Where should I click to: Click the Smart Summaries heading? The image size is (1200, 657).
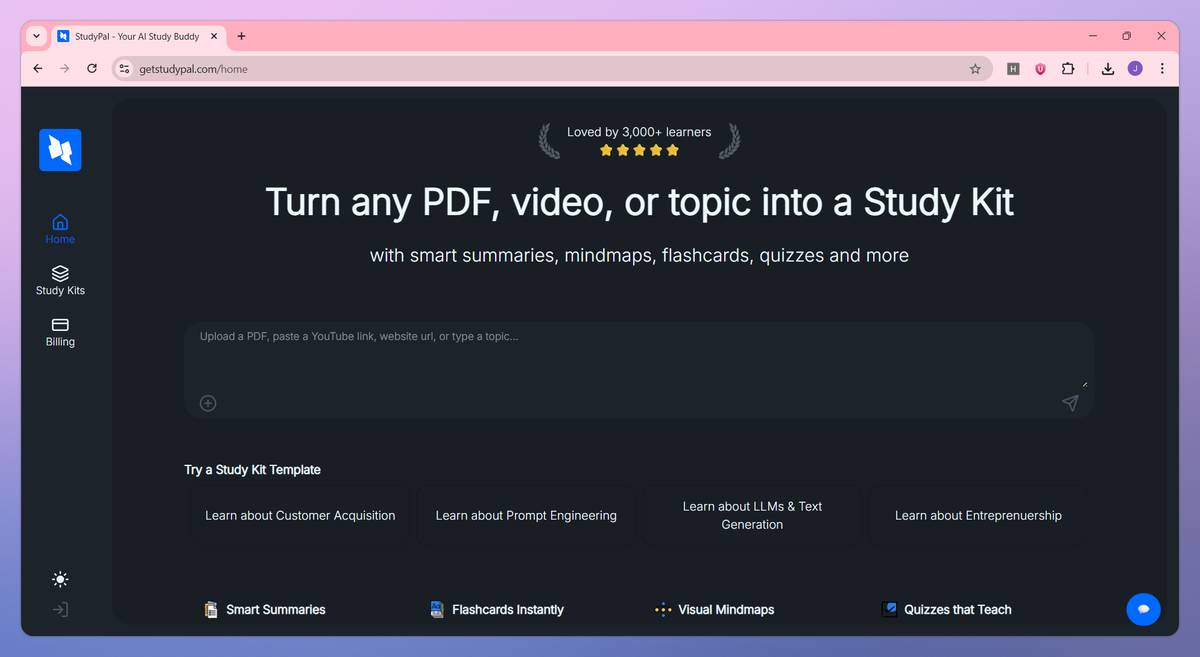276,610
